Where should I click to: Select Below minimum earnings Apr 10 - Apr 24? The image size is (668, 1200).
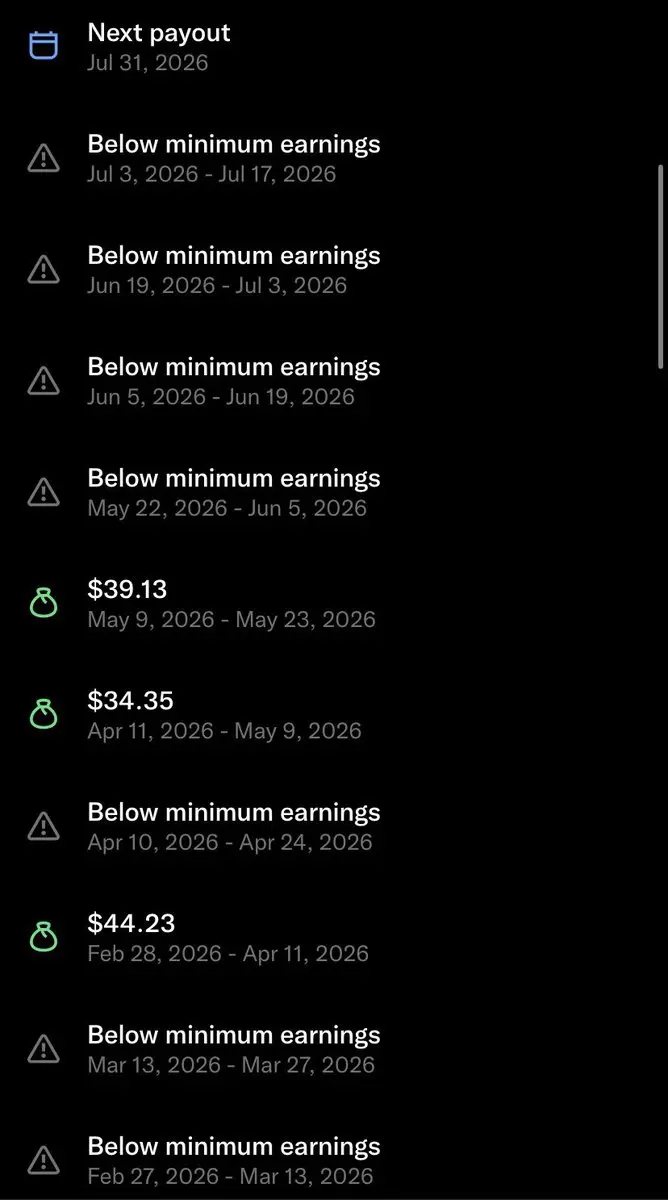pyautogui.click(x=334, y=826)
